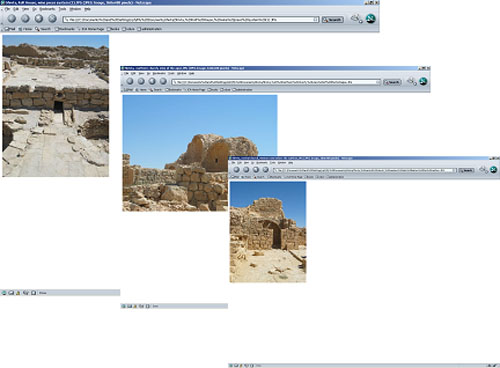Click Netscape logo in front arched-doorway window
This screenshot has width=500, height=368.
tap(494, 170)
